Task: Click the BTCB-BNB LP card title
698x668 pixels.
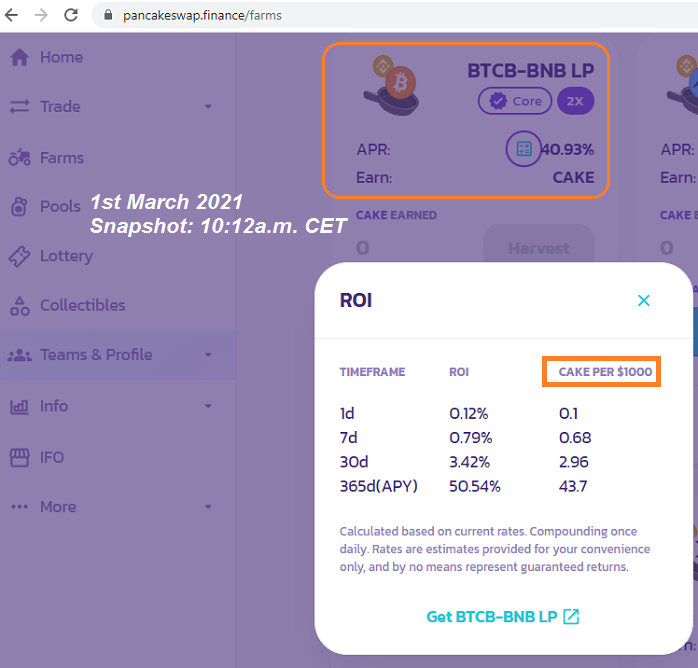Action: tap(531, 71)
